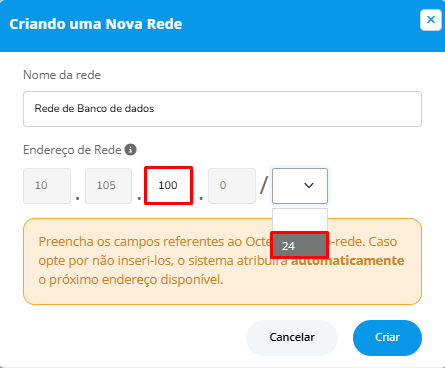The height and width of the screenshot is (368, 445).
Task: Click the slash separator before the mask dropdown
Action: [x=264, y=185]
